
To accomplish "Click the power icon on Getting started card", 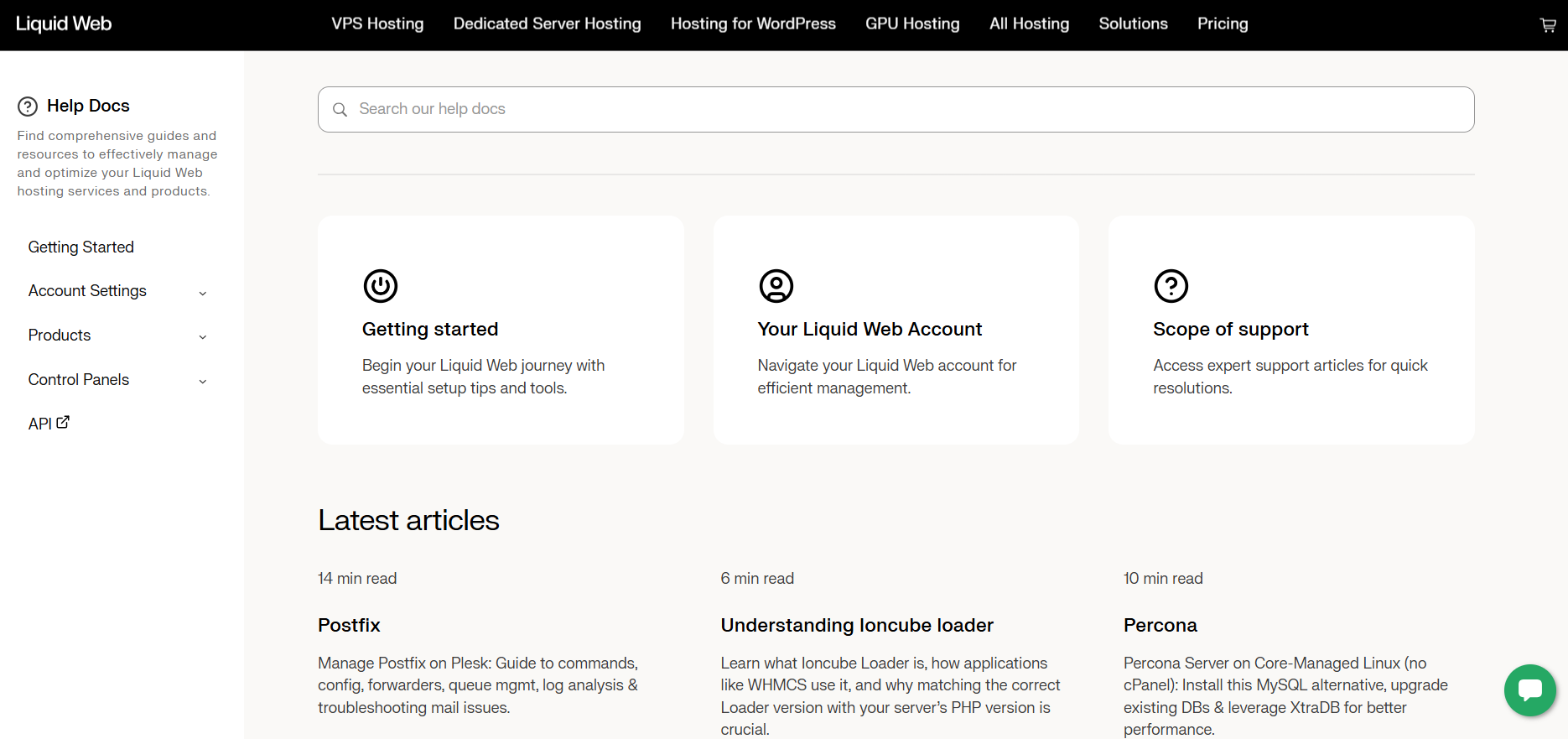I will point(381,286).
